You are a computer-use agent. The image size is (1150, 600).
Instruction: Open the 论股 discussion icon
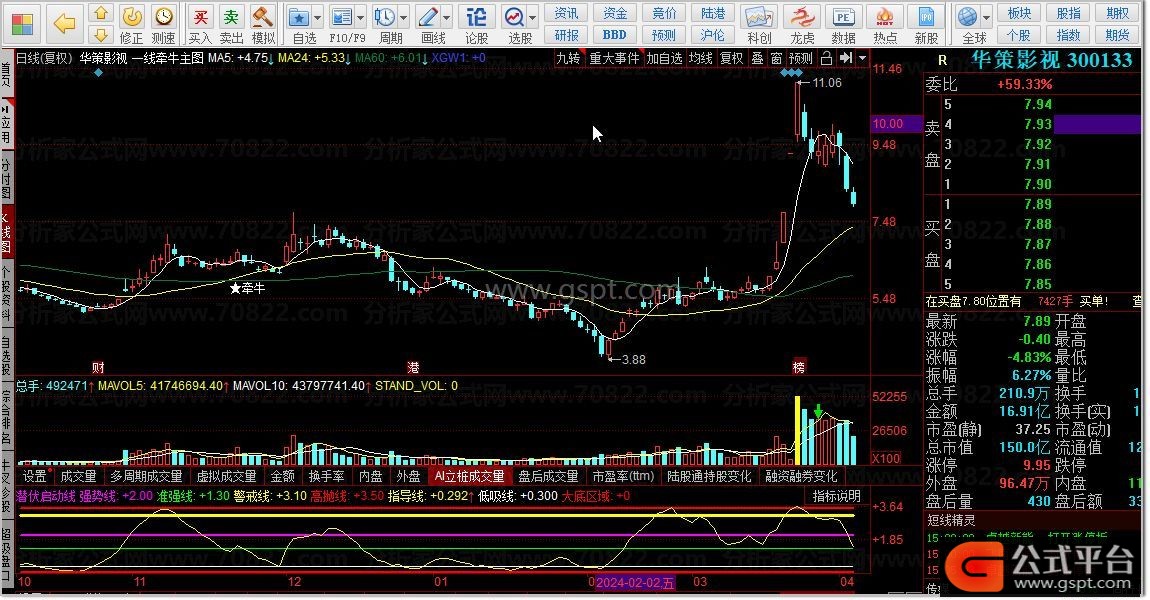tap(476, 16)
